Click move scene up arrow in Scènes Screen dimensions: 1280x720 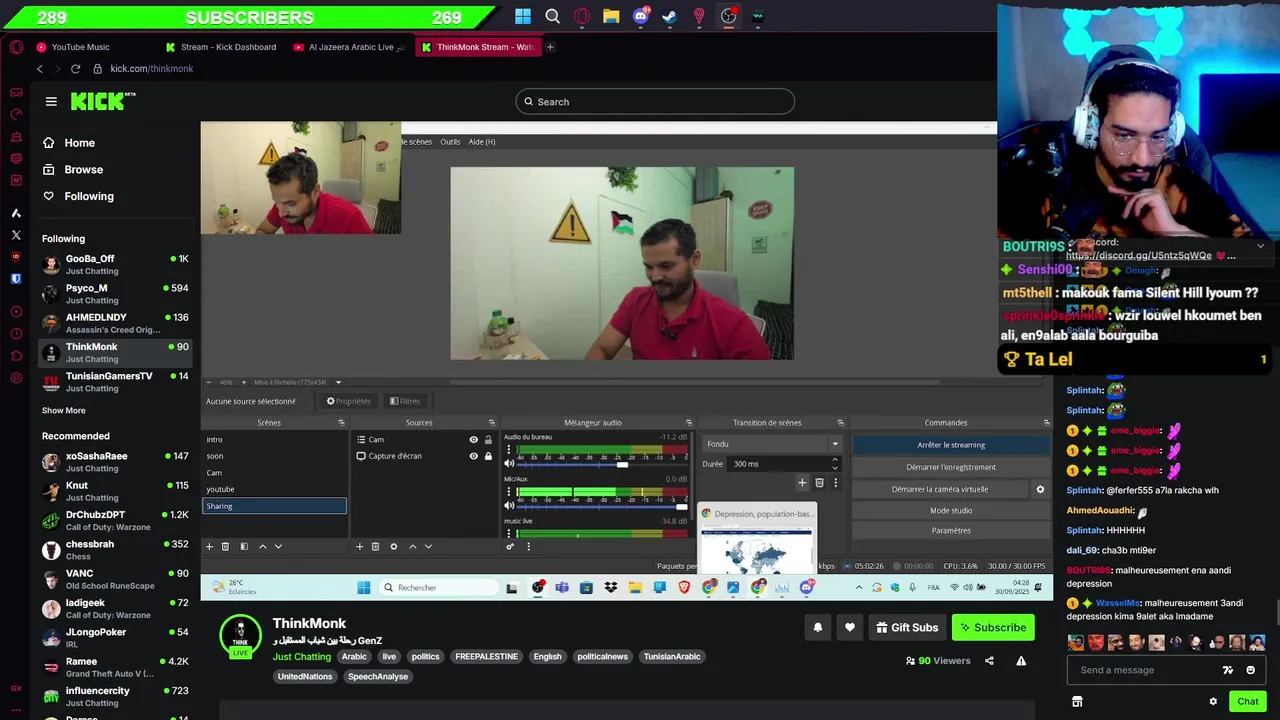pos(262,546)
